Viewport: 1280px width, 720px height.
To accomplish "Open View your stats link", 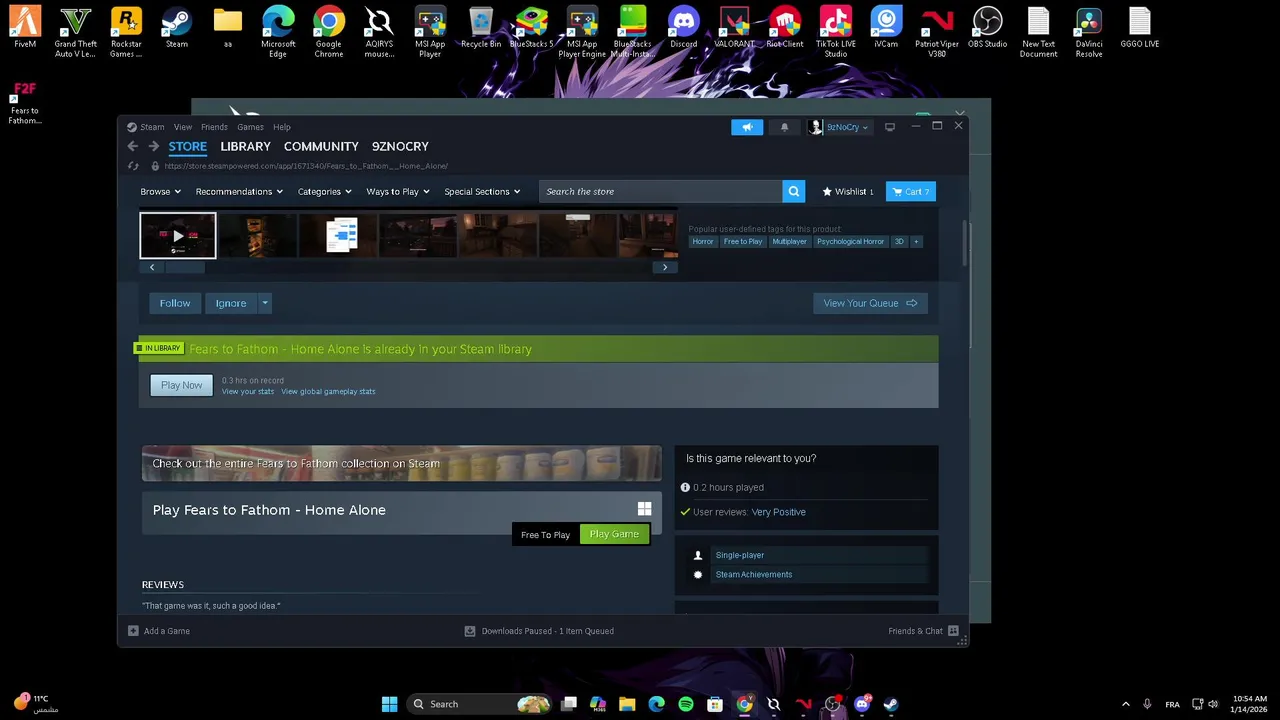I will coord(248,391).
